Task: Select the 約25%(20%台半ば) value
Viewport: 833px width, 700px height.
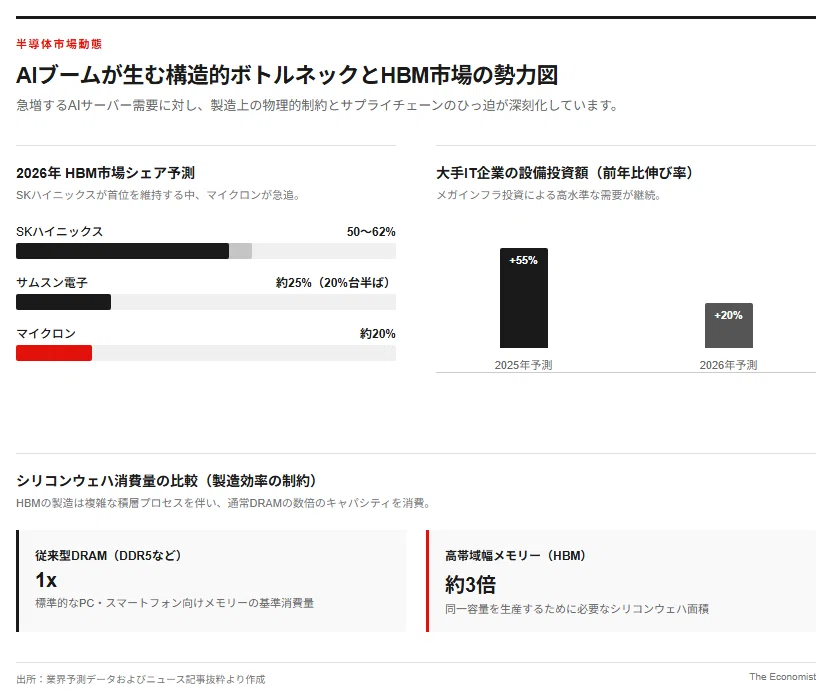Action: click(333, 283)
